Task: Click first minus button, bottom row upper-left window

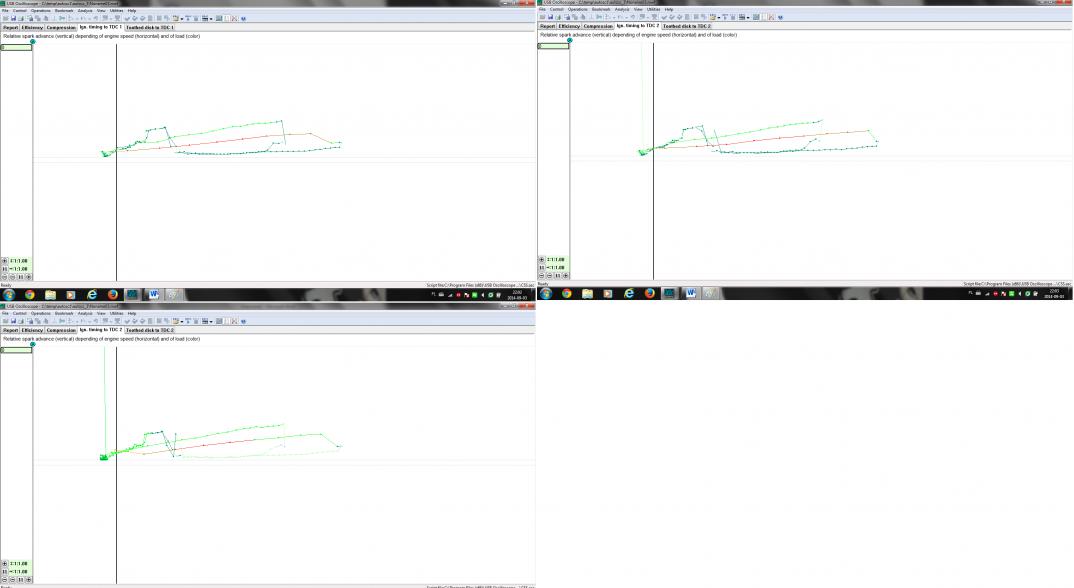Action: 5,277
